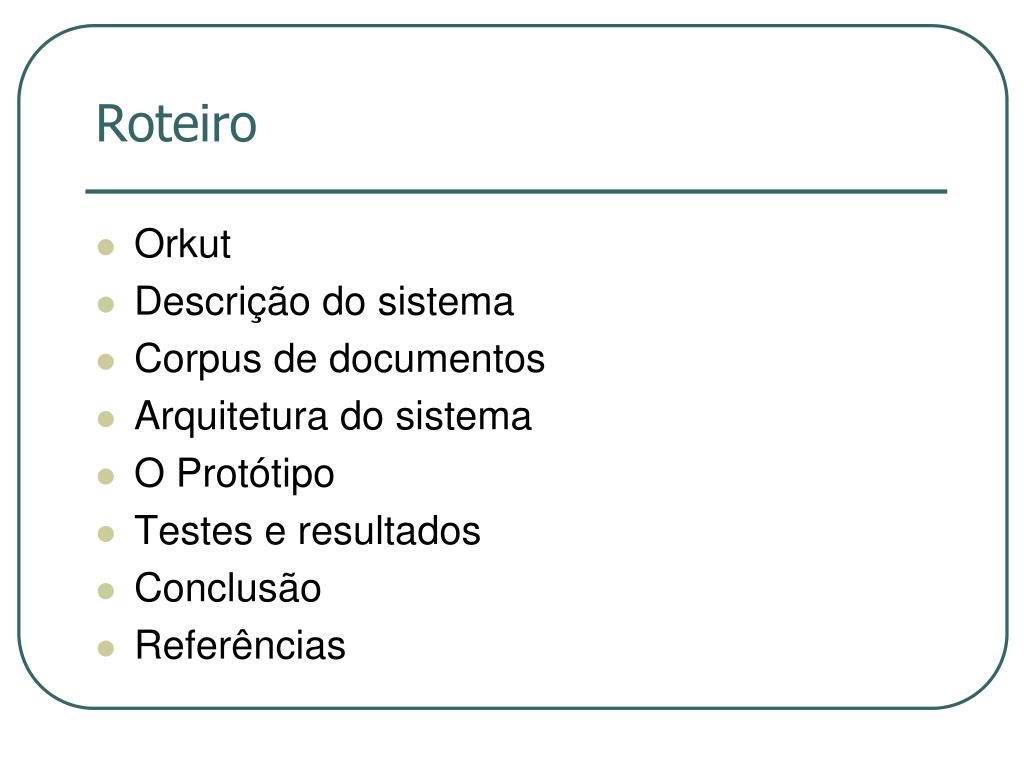Select the O Protótipo bullet text
This screenshot has width=1024, height=768.
click(x=234, y=474)
